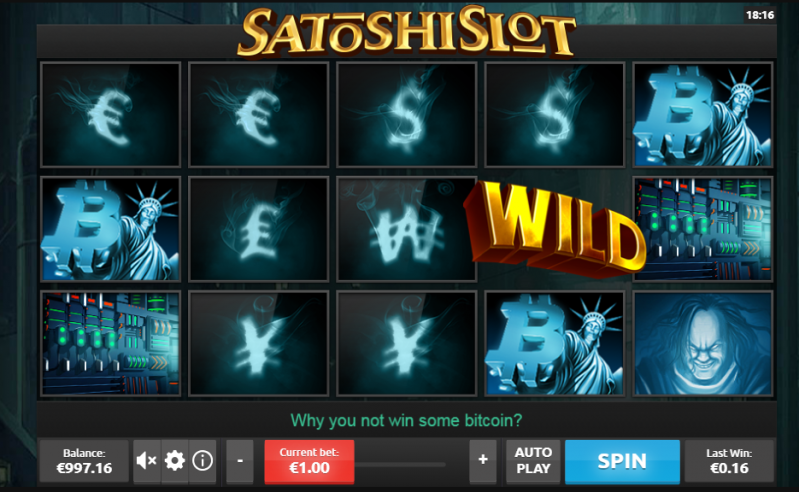Click the Won currency symbol tile
This screenshot has height=492, width=799.
(407, 229)
